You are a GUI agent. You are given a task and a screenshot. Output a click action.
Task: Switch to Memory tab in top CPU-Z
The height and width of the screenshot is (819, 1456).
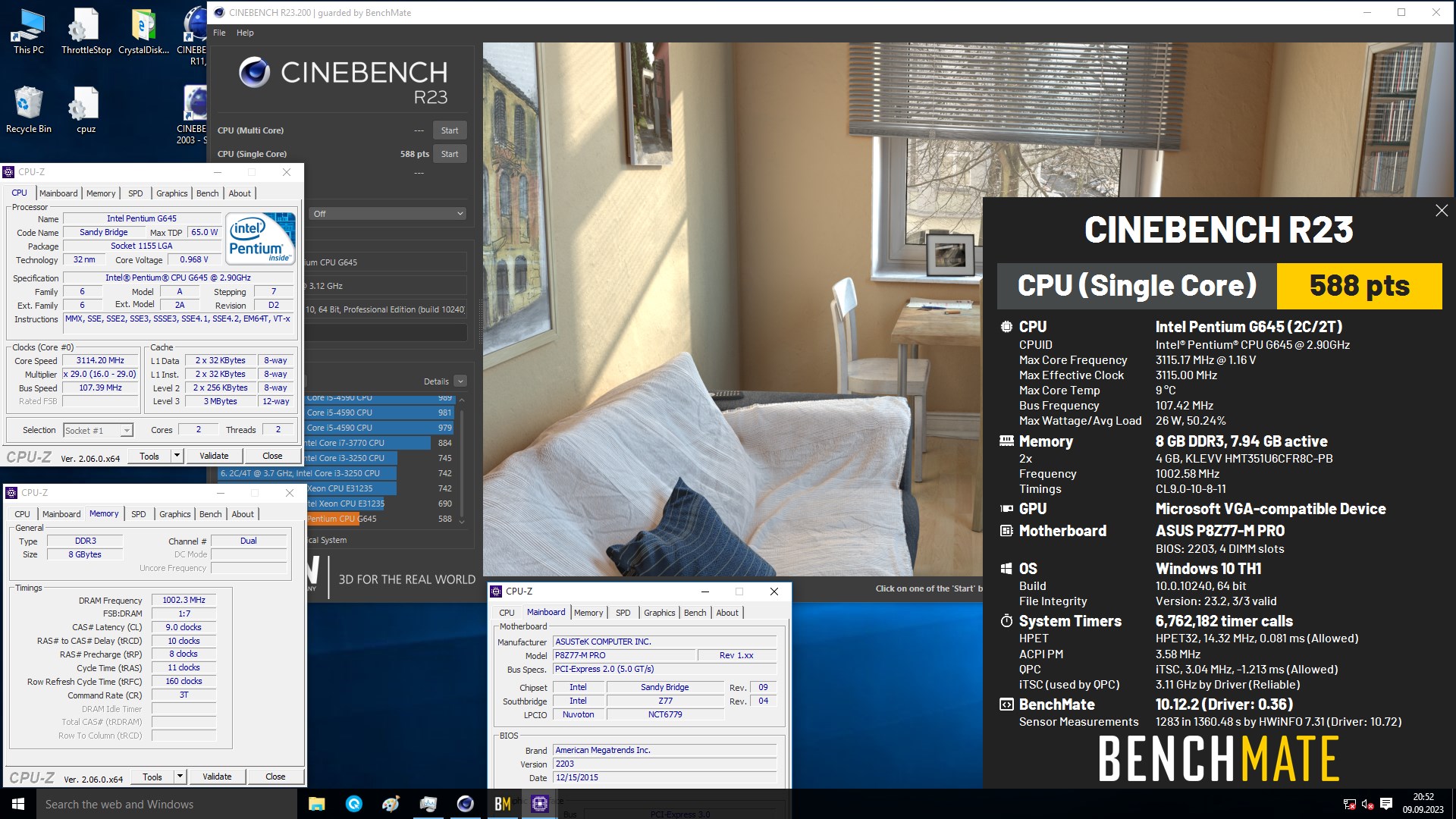101,193
